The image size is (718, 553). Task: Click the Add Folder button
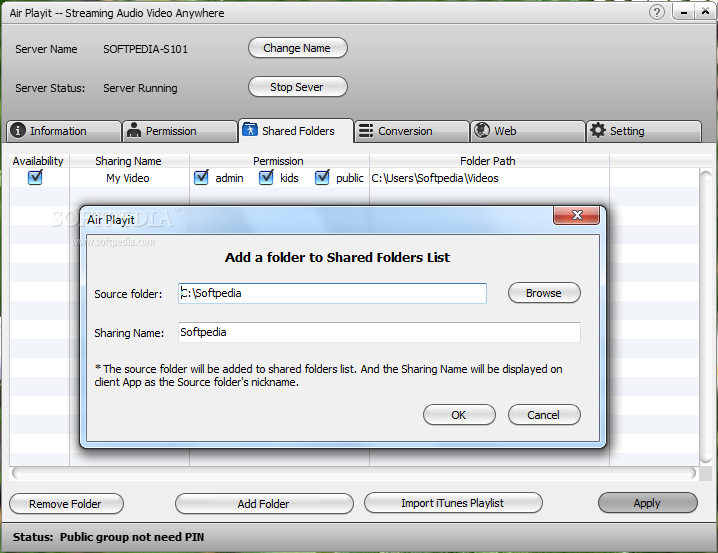(x=264, y=504)
